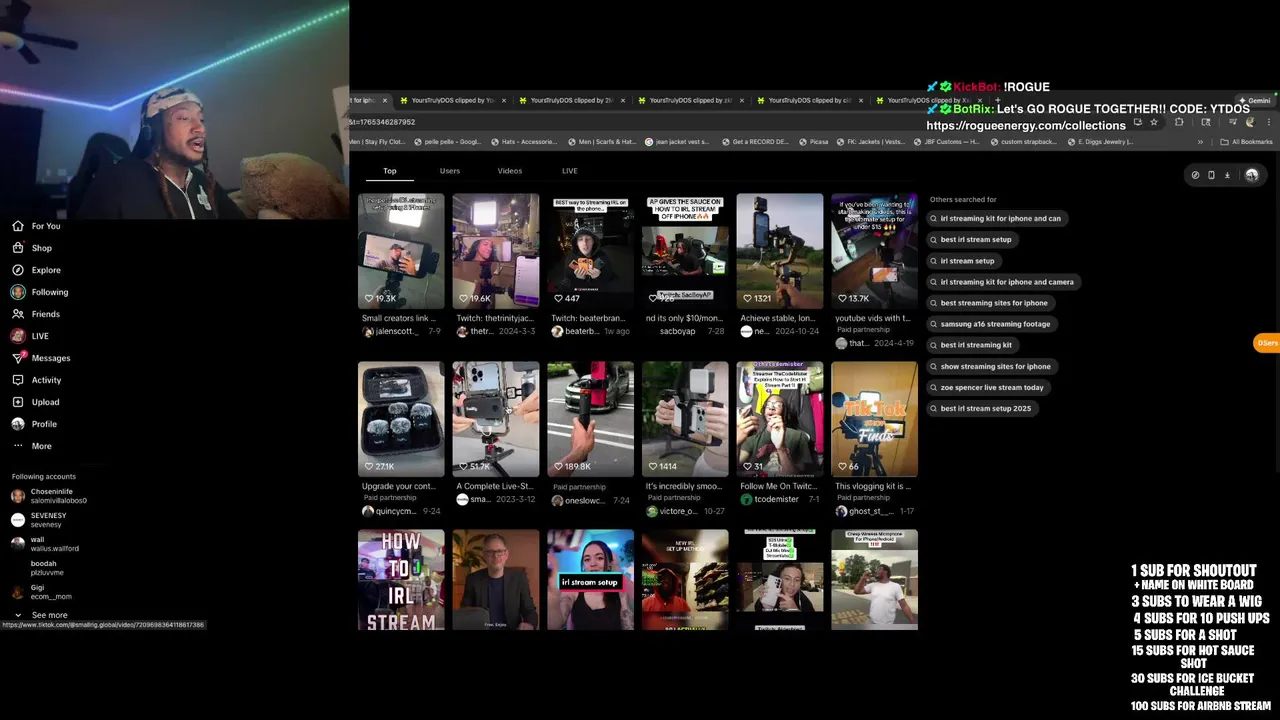Click 'best irl stream setup 2025' suggestion
1280x720 pixels.
coord(980,409)
